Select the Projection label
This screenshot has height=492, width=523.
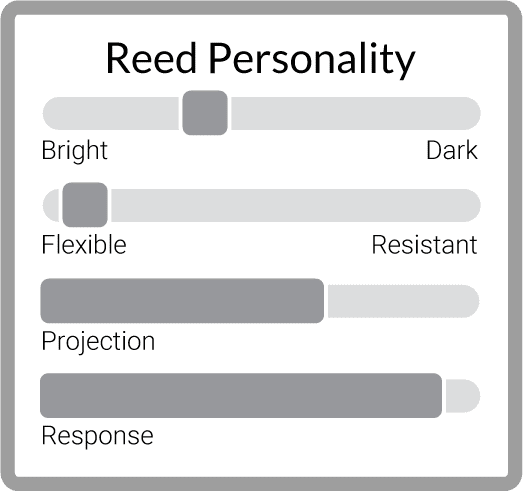click(x=98, y=342)
